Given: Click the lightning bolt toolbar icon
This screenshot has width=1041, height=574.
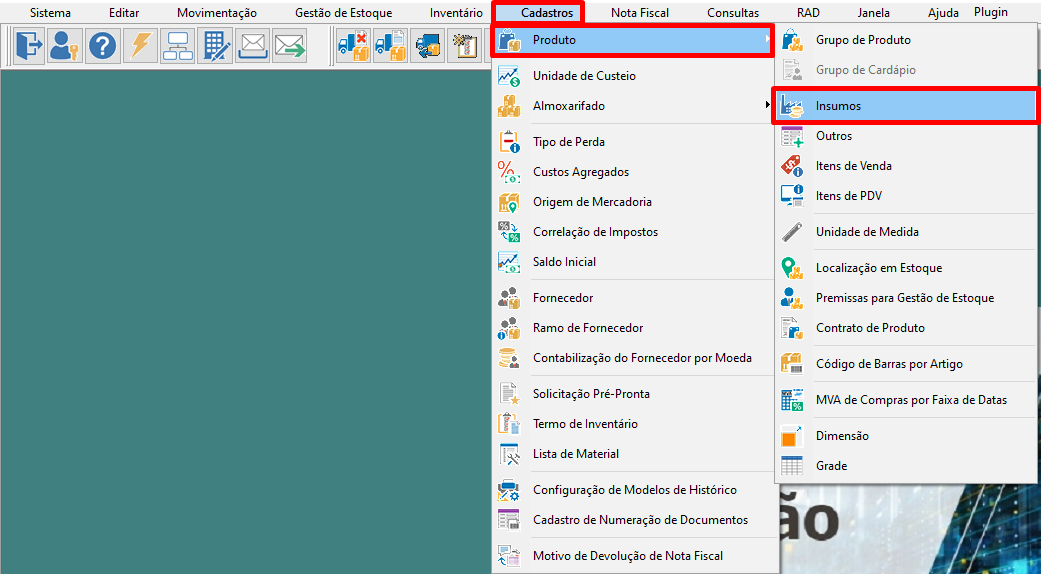Looking at the screenshot, I should (140, 46).
